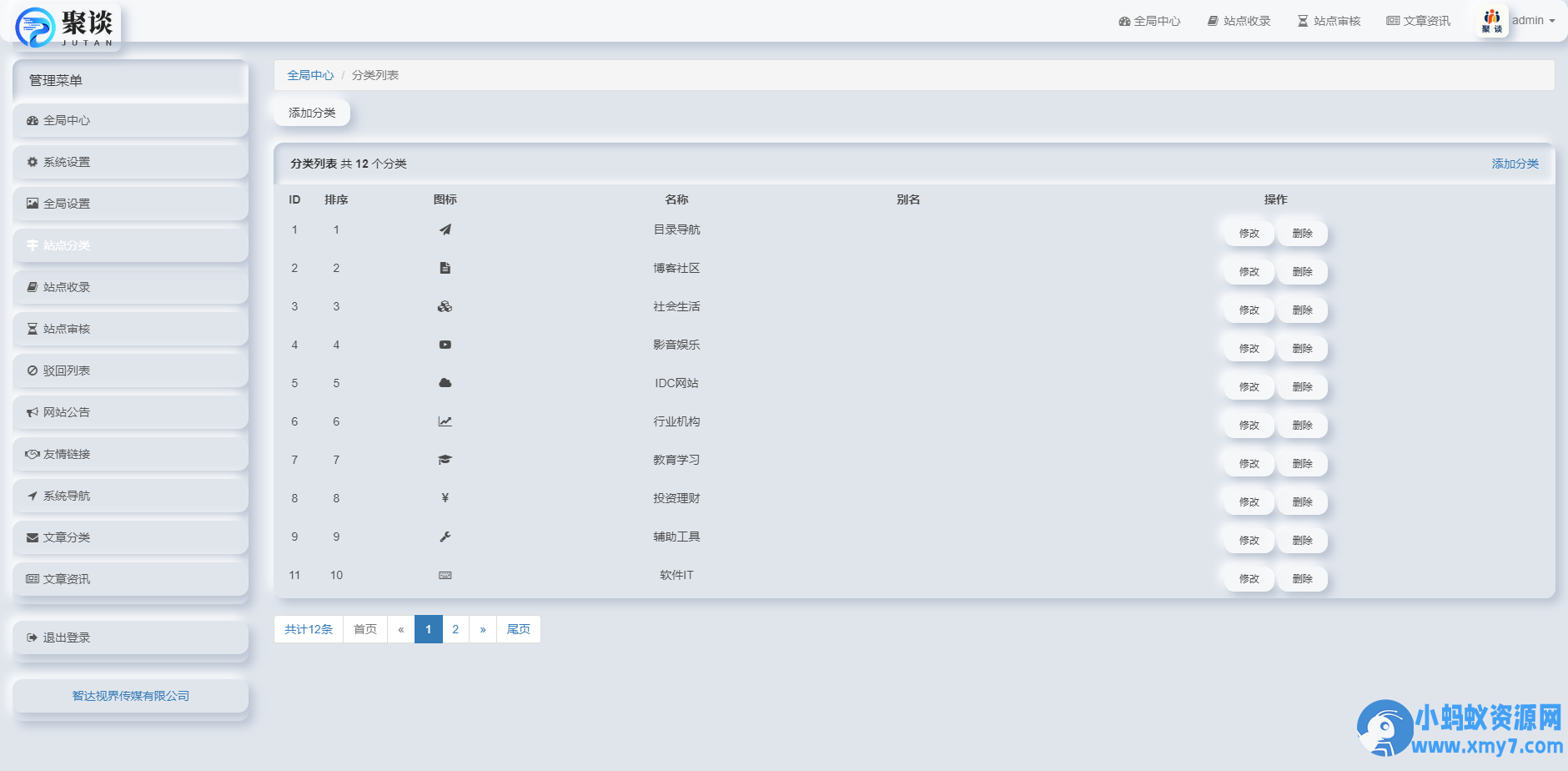Go to page 2 of the list

tap(455, 629)
